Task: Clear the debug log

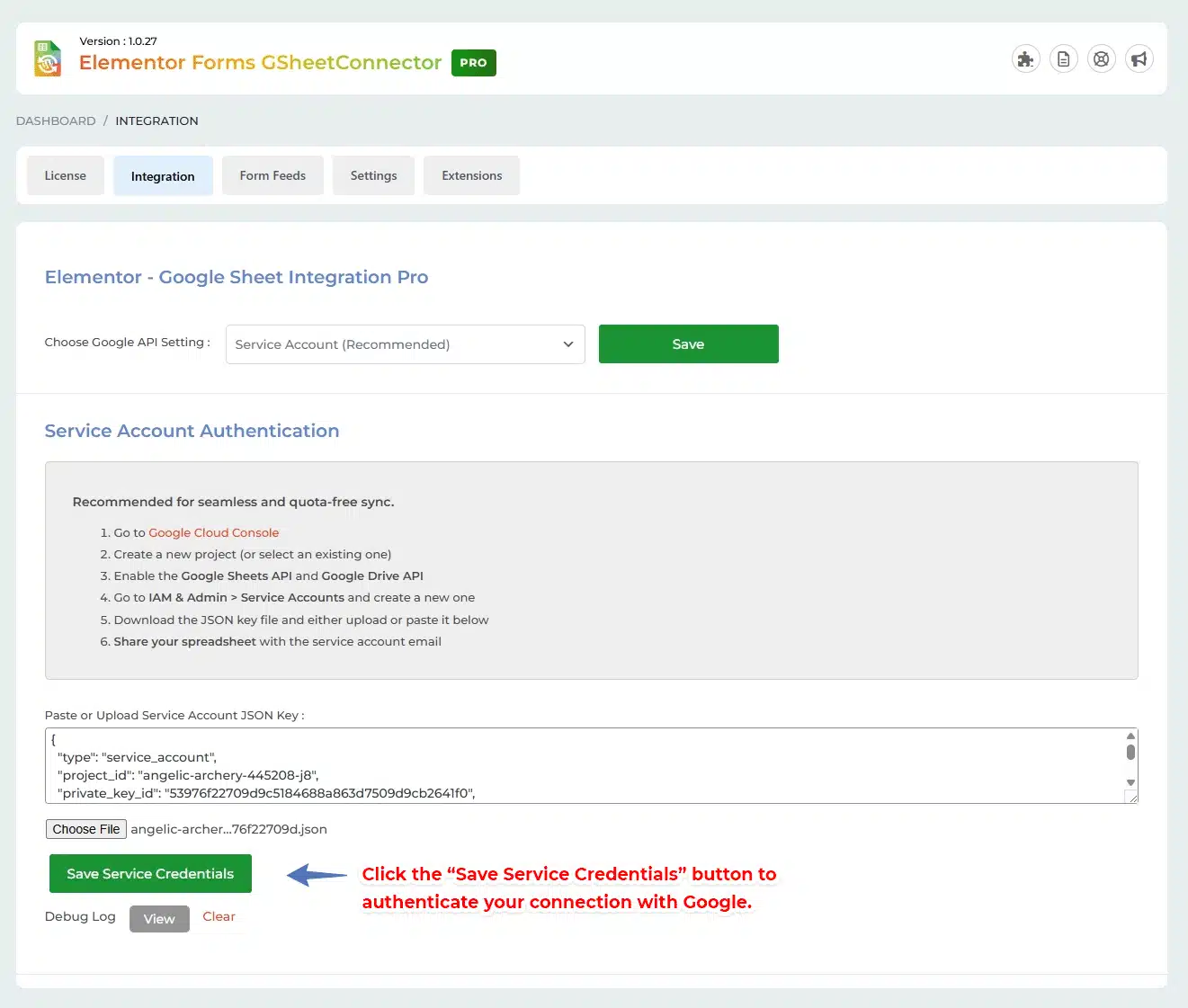Action: pyautogui.click(x=219, y=917)
